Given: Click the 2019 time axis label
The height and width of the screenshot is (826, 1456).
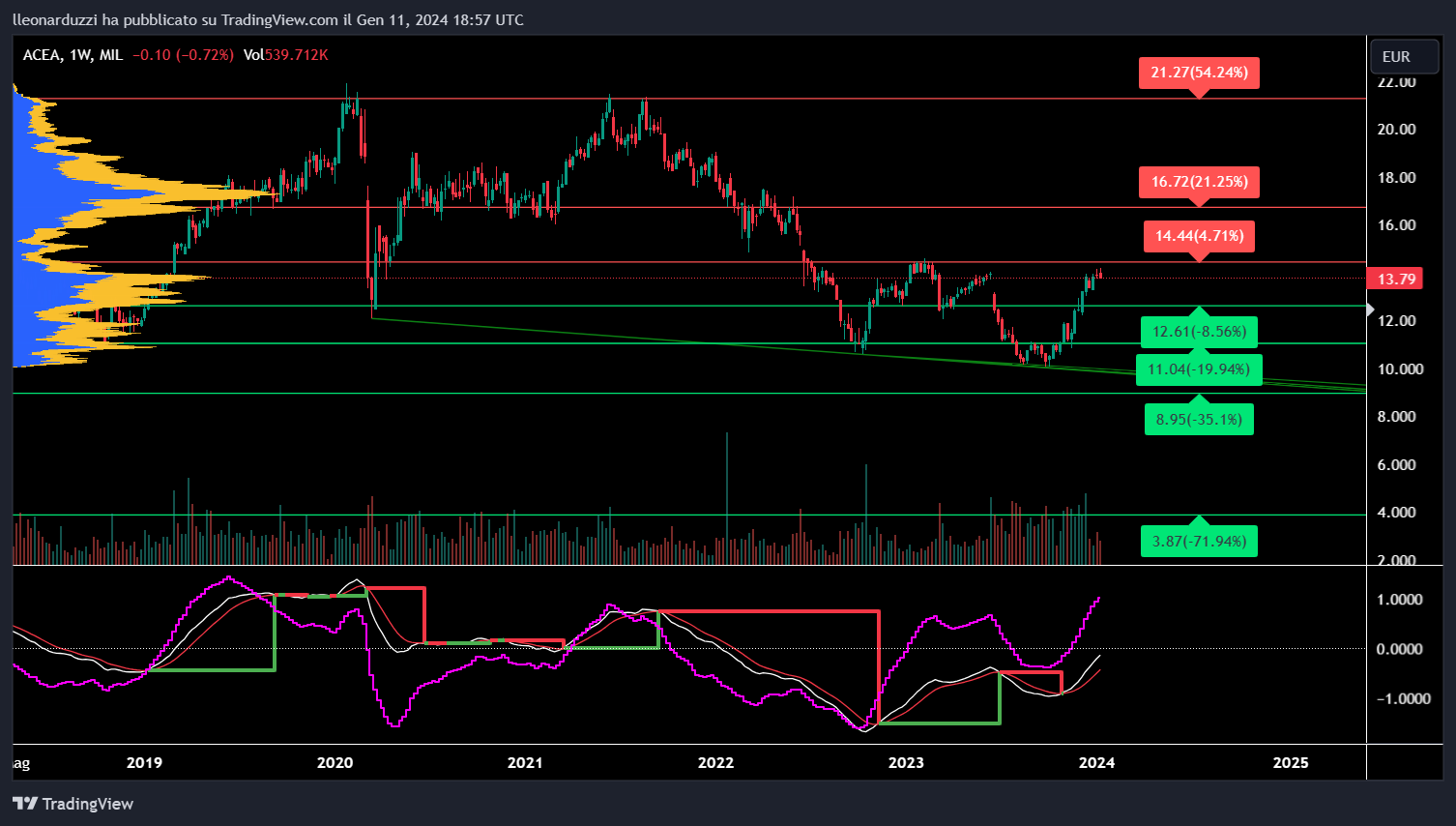Looking at the screenshot, I should click(x=144, y=762).
